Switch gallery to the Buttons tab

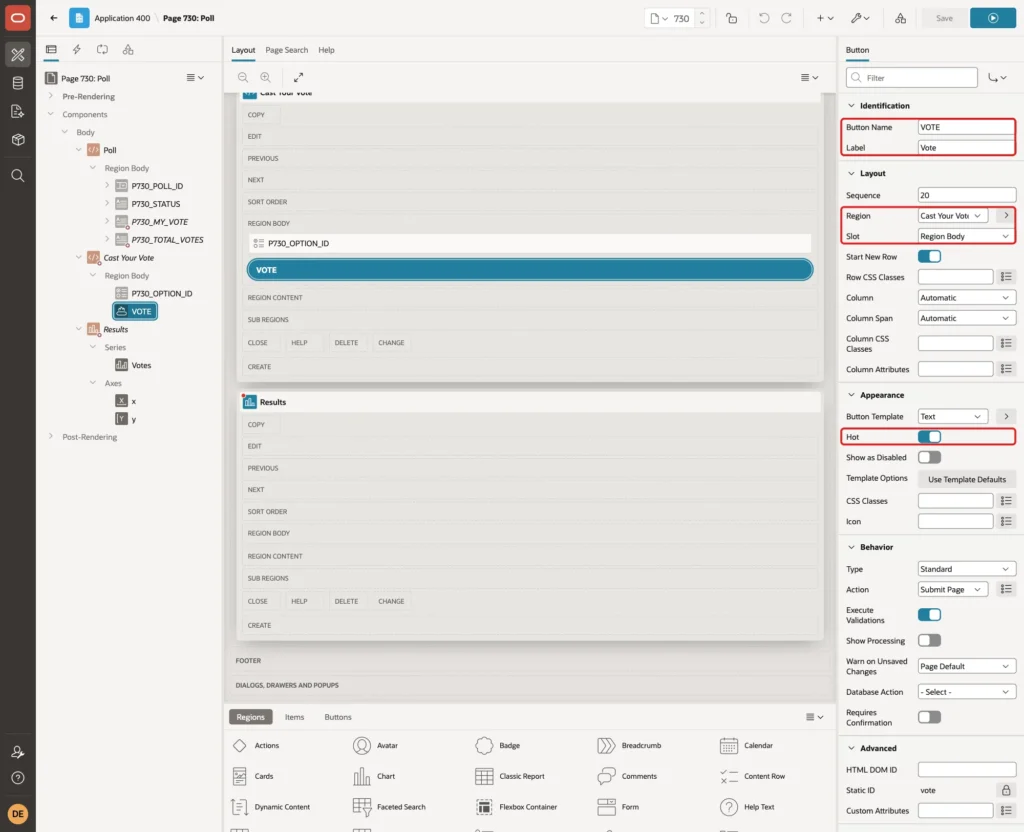(x=338, y=717)
